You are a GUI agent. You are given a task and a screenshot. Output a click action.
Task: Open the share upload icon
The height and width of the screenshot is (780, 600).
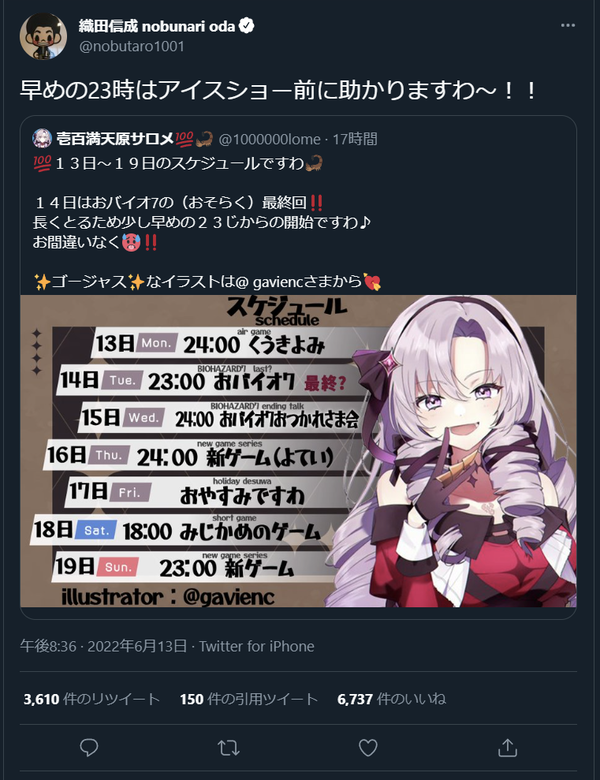click(507, 747)
